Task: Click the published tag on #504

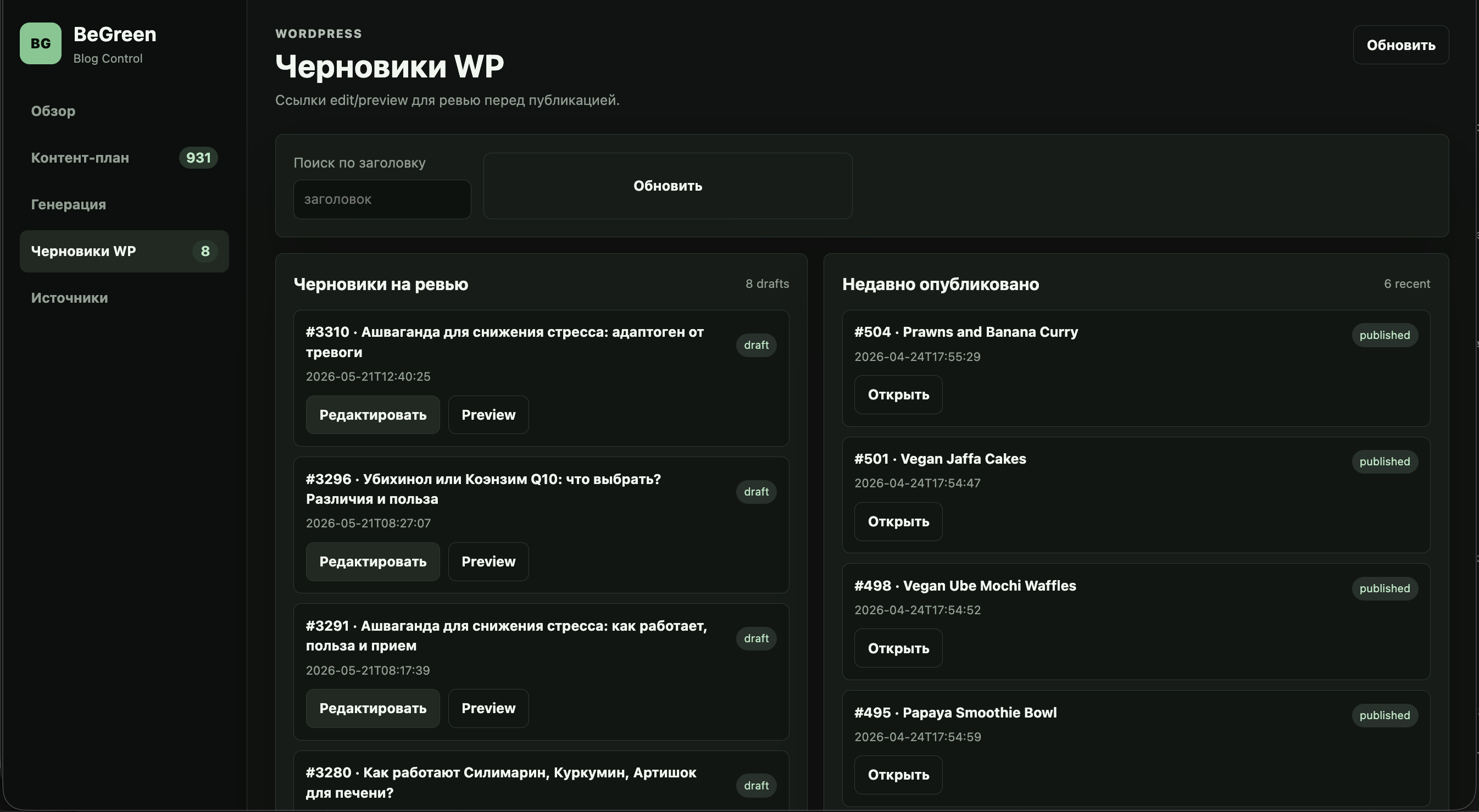Action: pyautogui.click(x=1385, y=335)
